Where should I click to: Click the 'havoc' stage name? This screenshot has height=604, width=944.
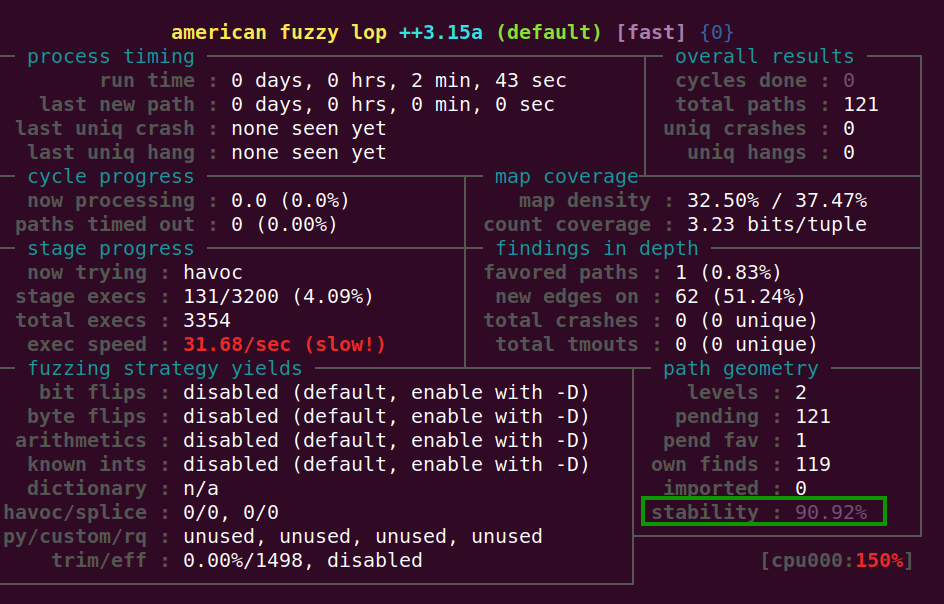coord(213,273)
